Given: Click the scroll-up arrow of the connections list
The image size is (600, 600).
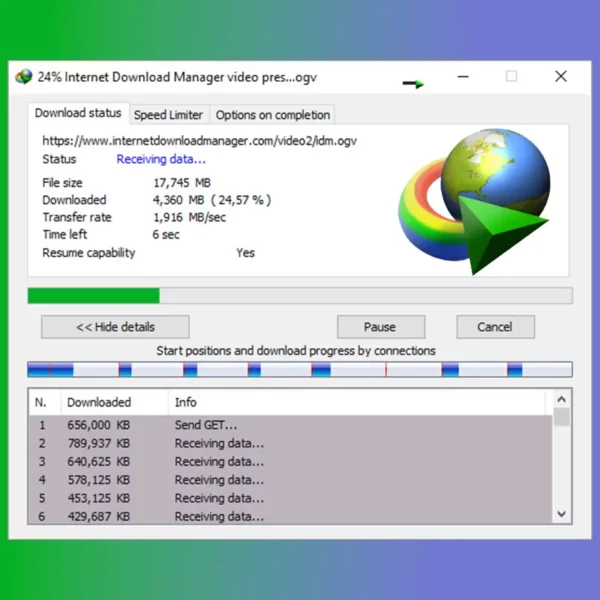Looking at the screenshot, I should click(x=562, y=400).
